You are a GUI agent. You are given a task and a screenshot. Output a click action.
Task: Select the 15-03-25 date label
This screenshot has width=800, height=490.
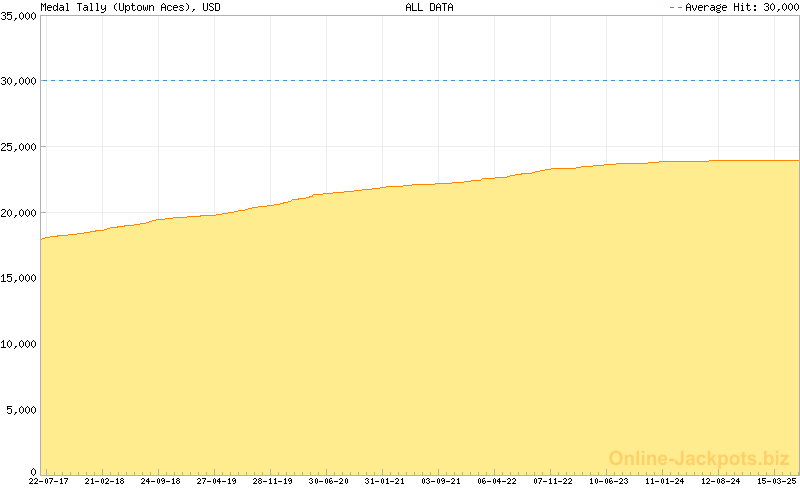pos(776,481)
